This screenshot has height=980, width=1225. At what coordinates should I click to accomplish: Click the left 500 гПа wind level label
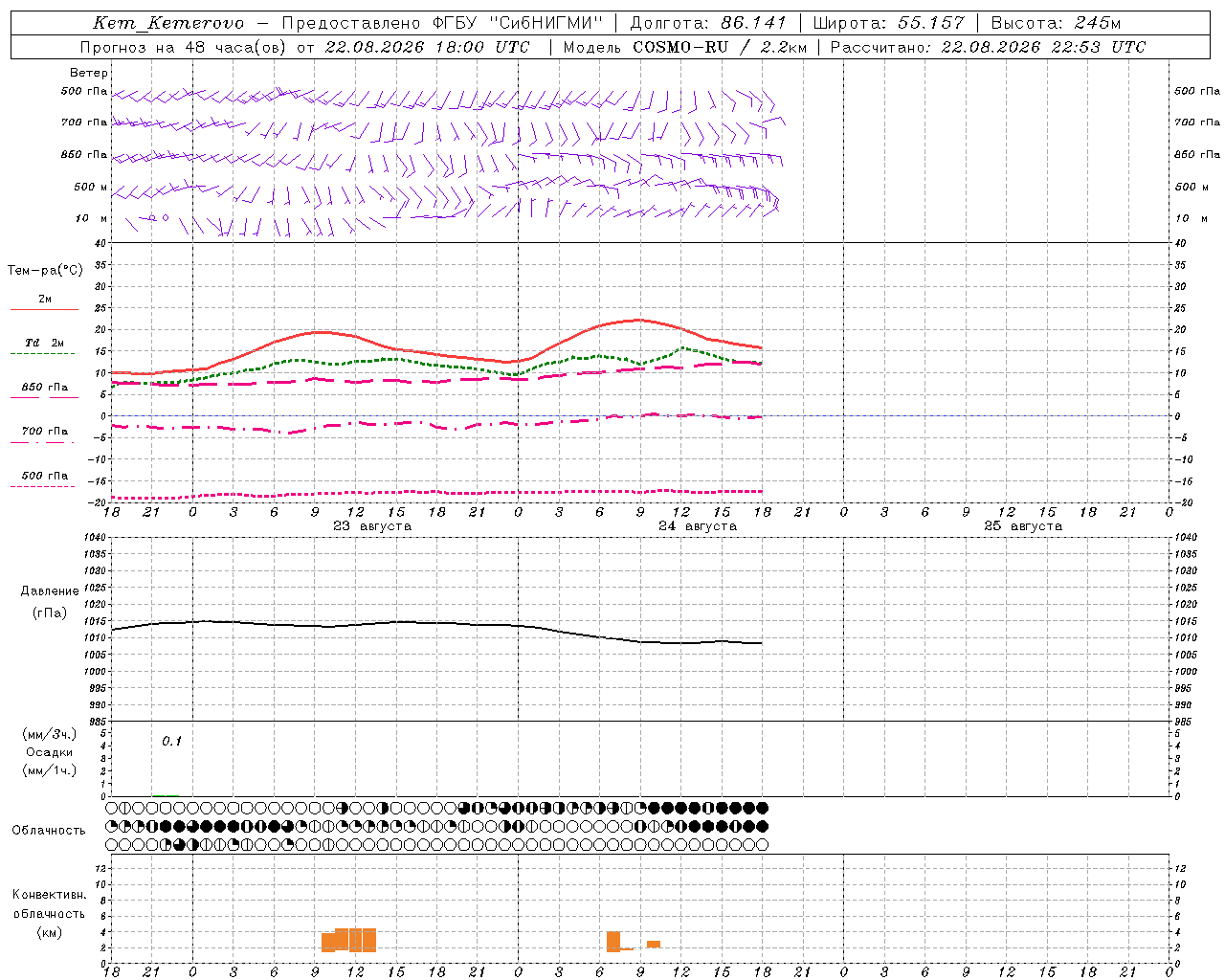tap(84, 91)
